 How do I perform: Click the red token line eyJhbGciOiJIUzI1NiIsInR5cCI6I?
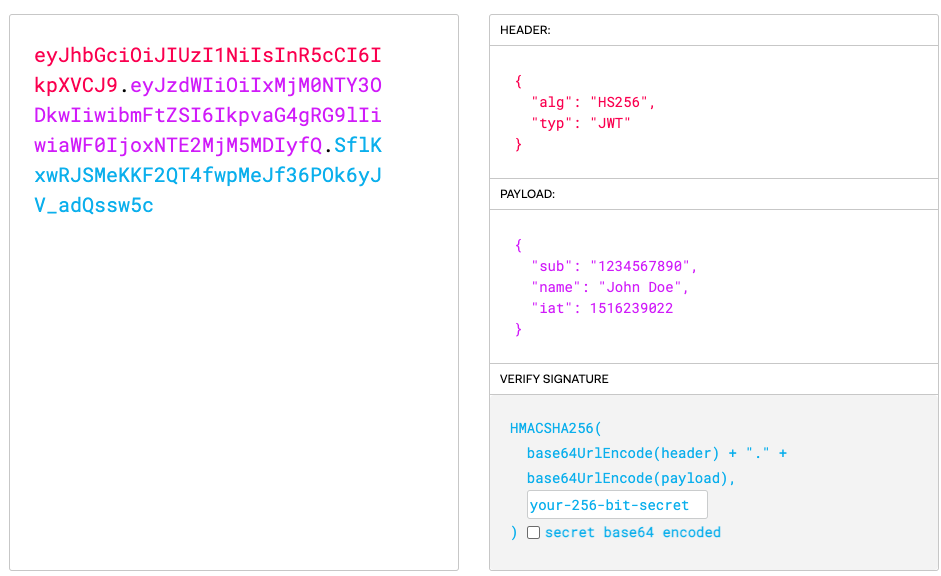click(x=208, y=55)
